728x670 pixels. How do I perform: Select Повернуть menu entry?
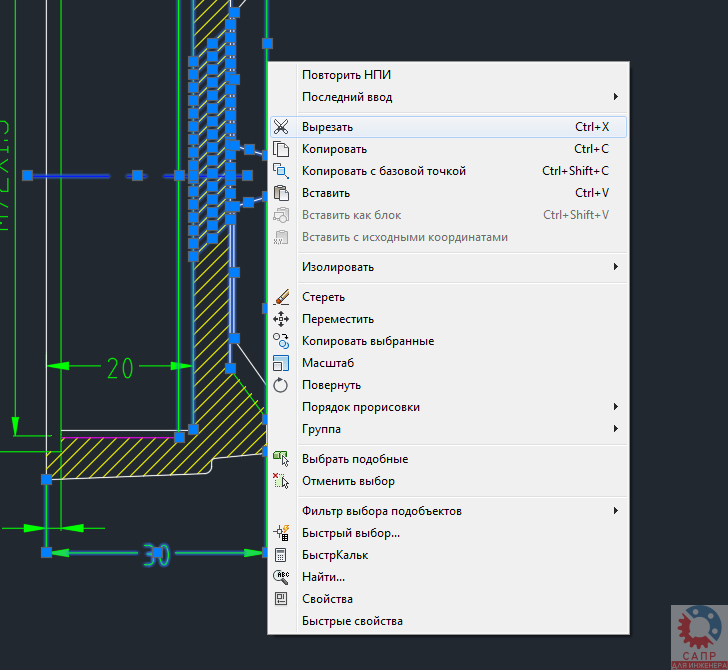448,385
